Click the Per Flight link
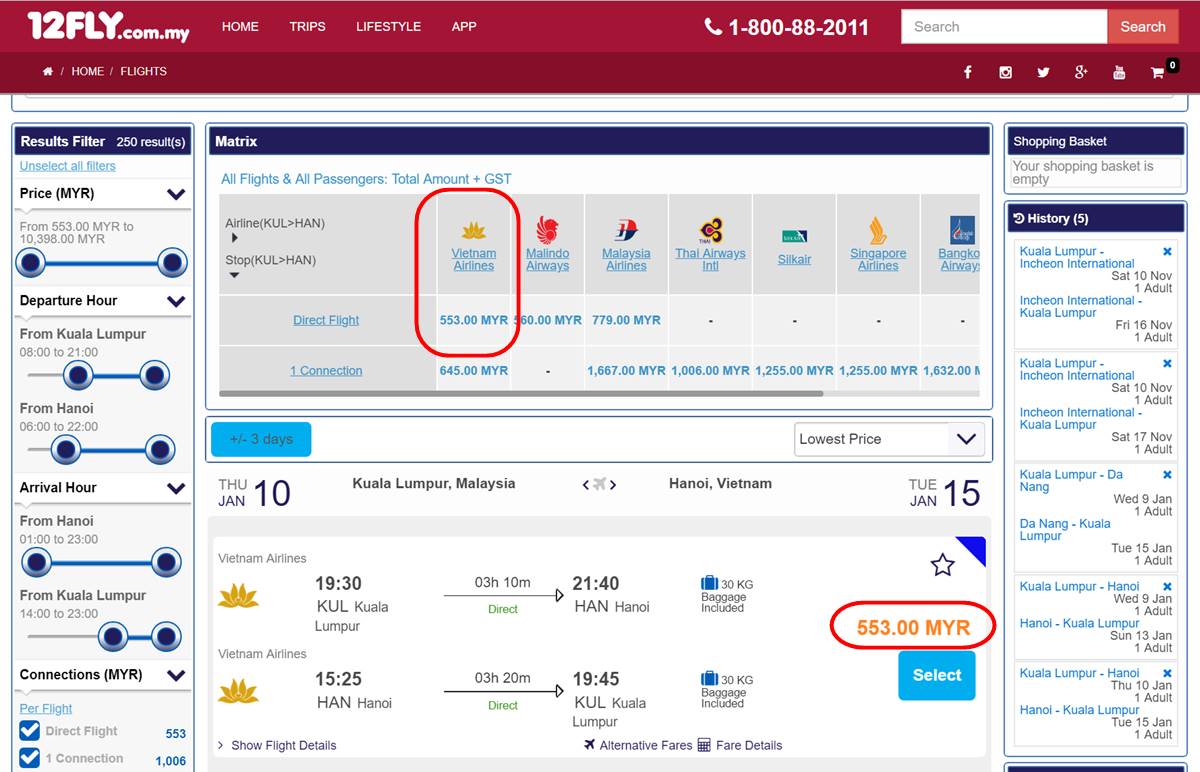The image size is (1200, 772). tap(46, 708)
